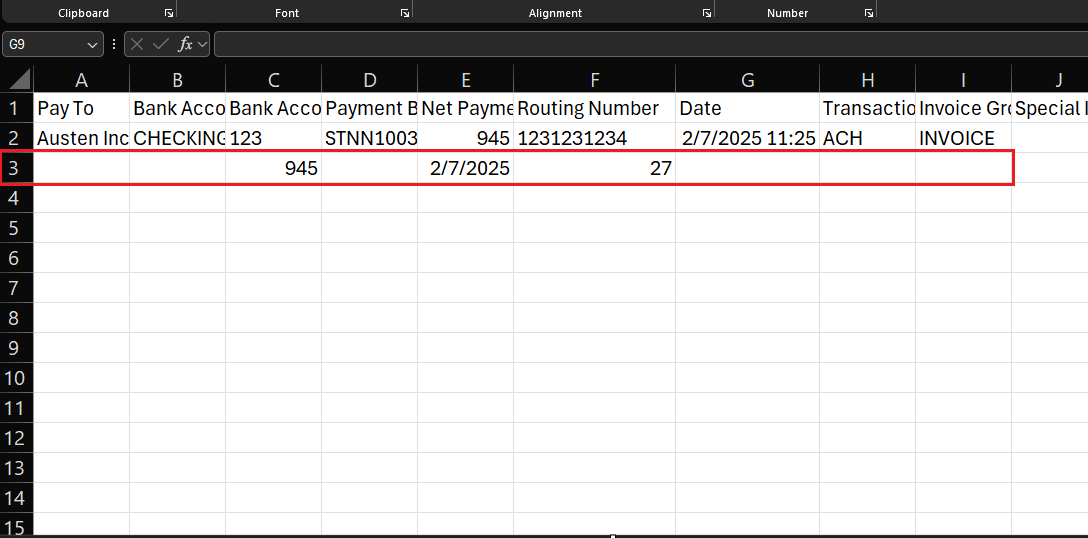Click the Cancel X in formula bar
The height and width of the screenshot is (538, 1088).
pos(137,44)
